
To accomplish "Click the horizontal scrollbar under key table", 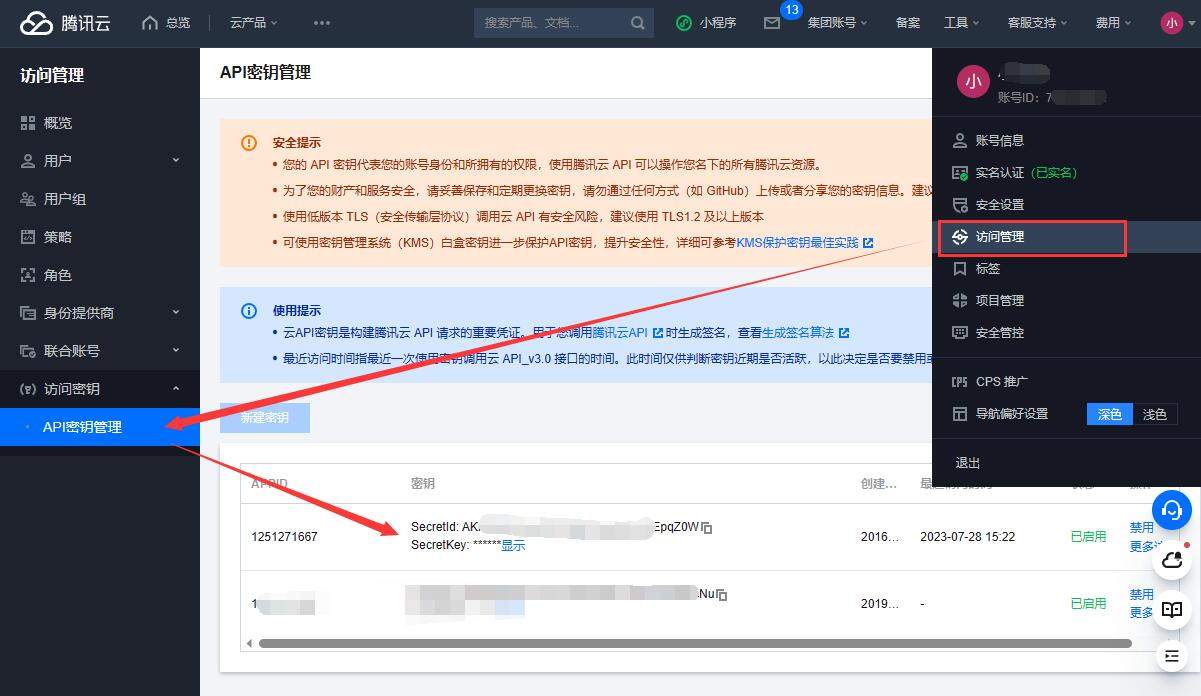I will (x=695, y=643).
